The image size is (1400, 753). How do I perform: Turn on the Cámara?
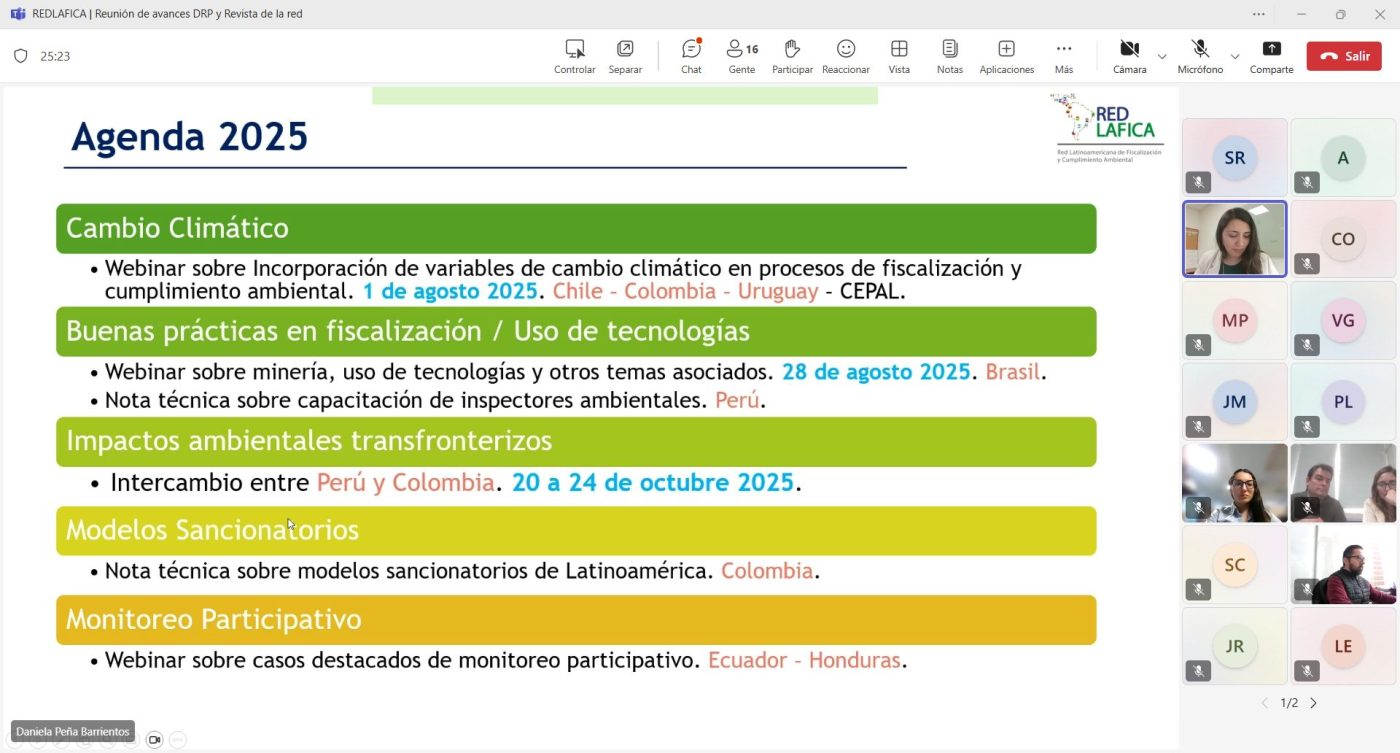point(1129,56)
